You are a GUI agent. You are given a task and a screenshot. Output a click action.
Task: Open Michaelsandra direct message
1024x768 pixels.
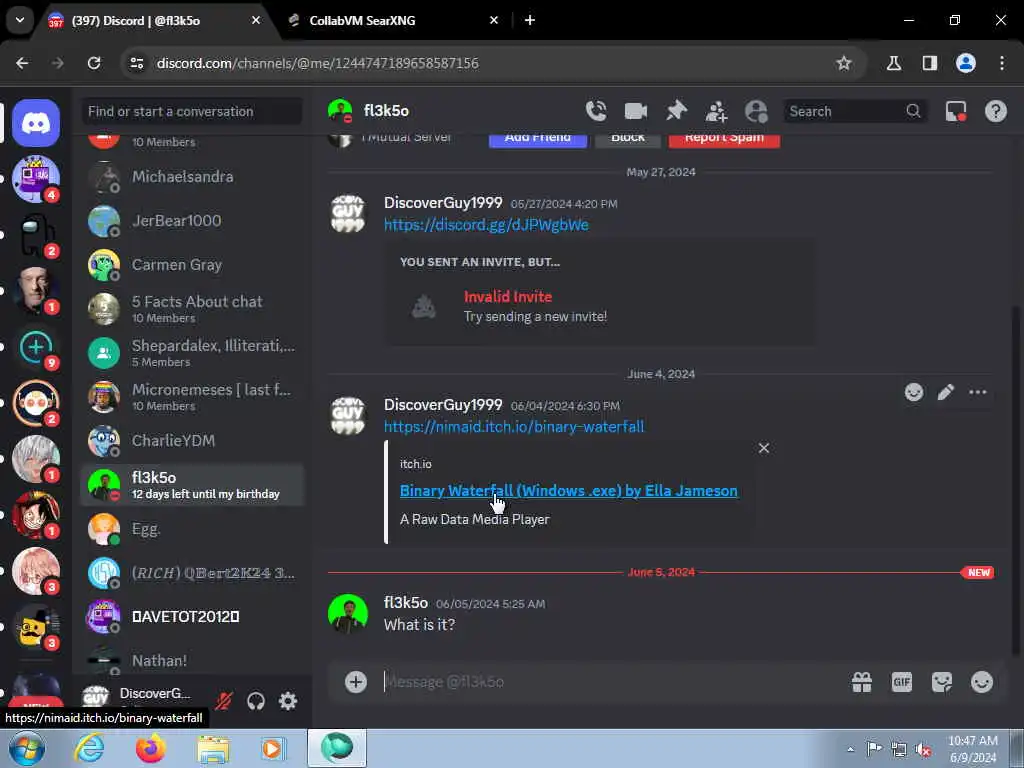(x=193, y=176)
